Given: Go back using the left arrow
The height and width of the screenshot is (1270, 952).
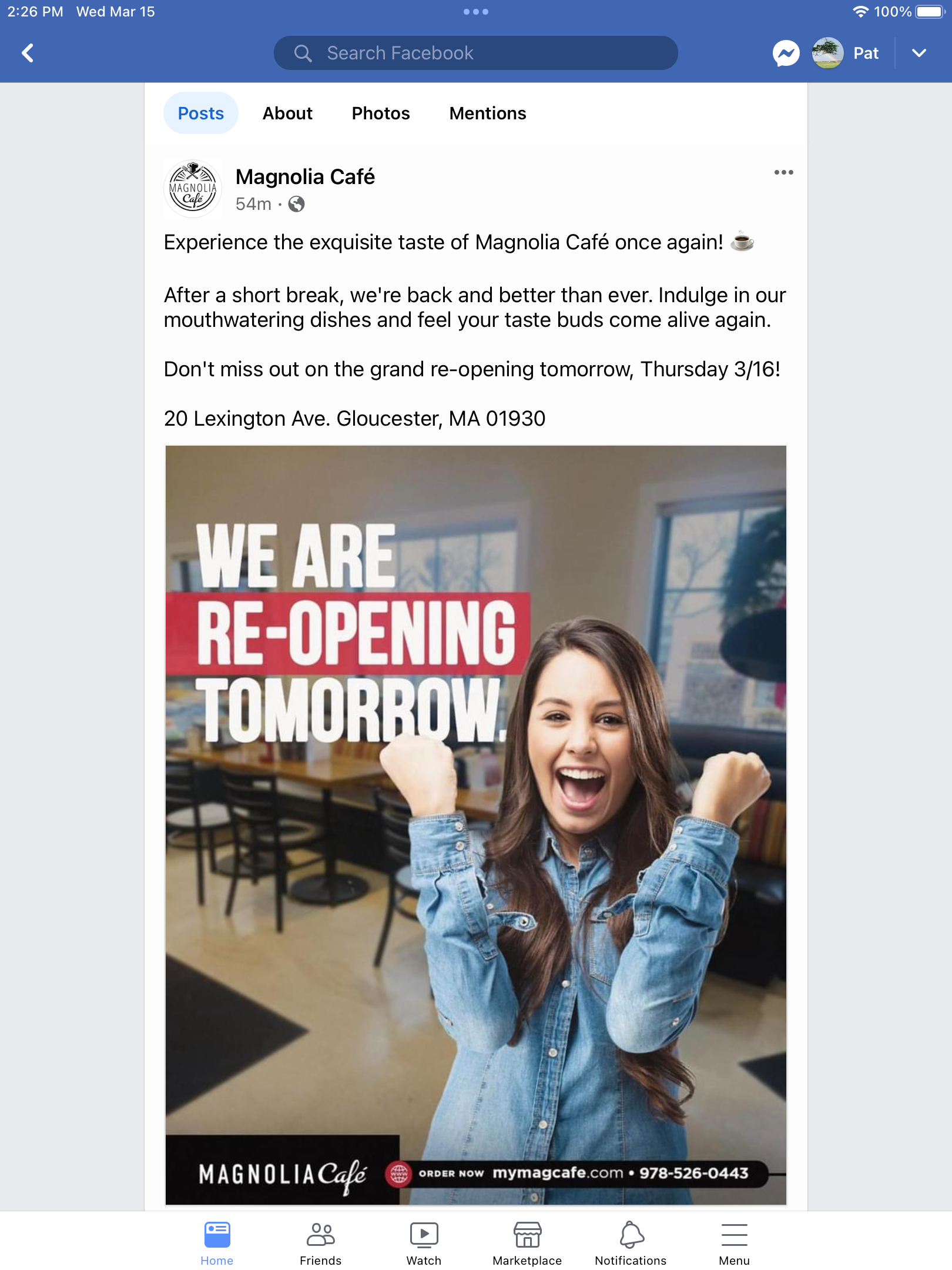Looking at the screenshot, I should [x=28, y=53].
